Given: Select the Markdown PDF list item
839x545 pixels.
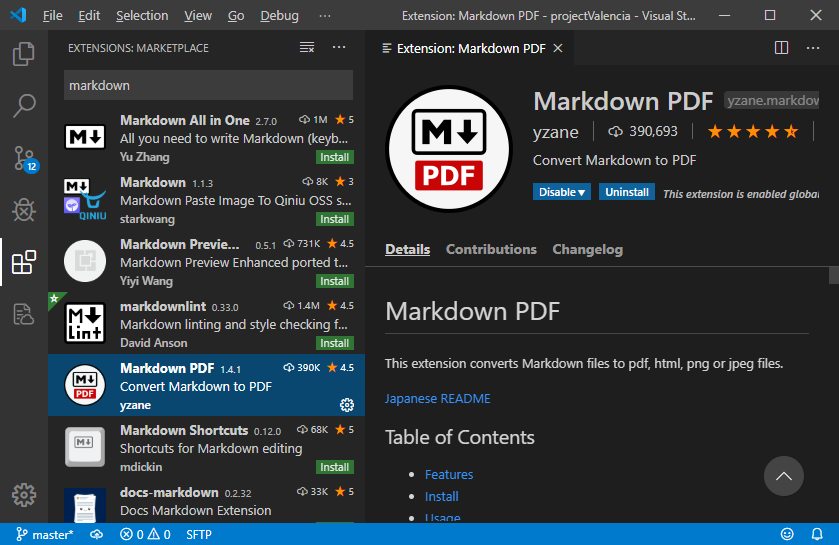Looking at the screenshot, I should click(207, 385).
